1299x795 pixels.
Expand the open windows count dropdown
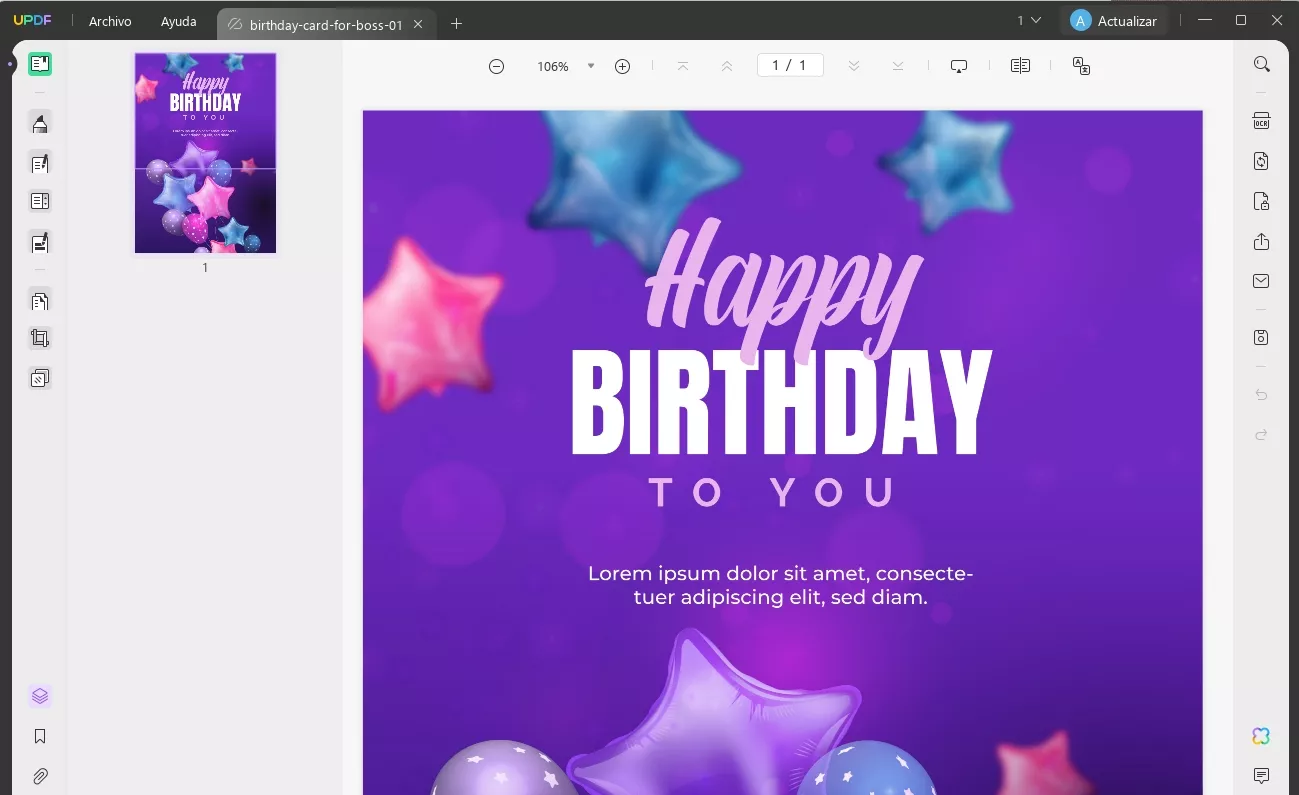[1029, 20]
